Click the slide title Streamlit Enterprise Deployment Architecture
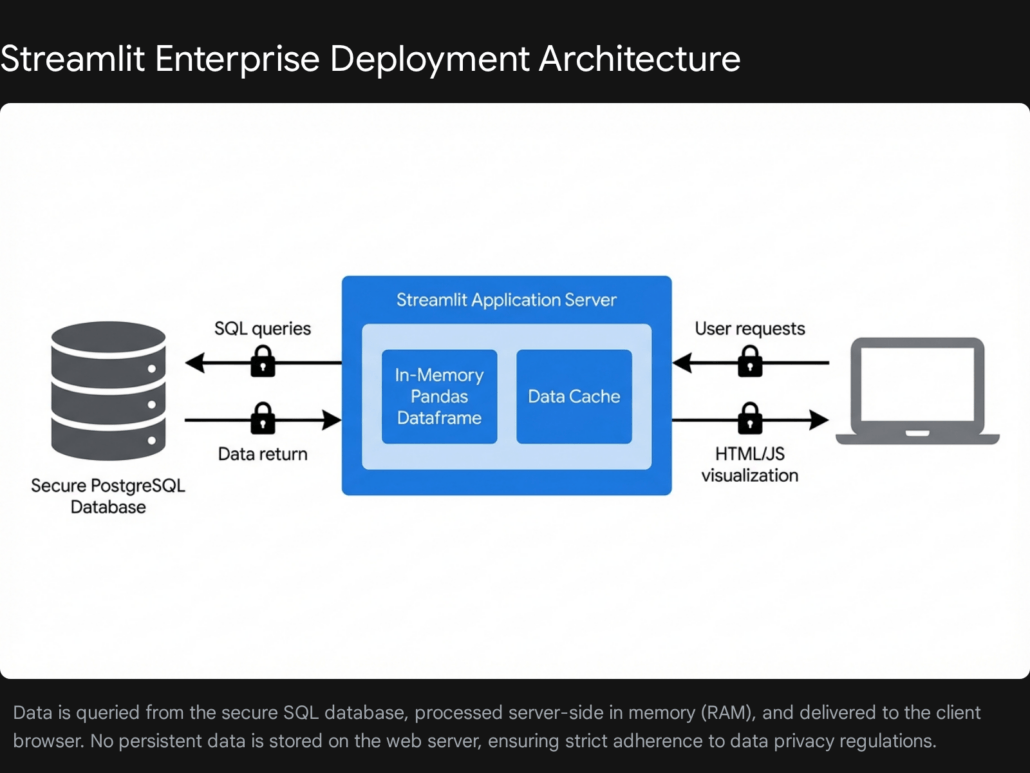 point(370,58)
